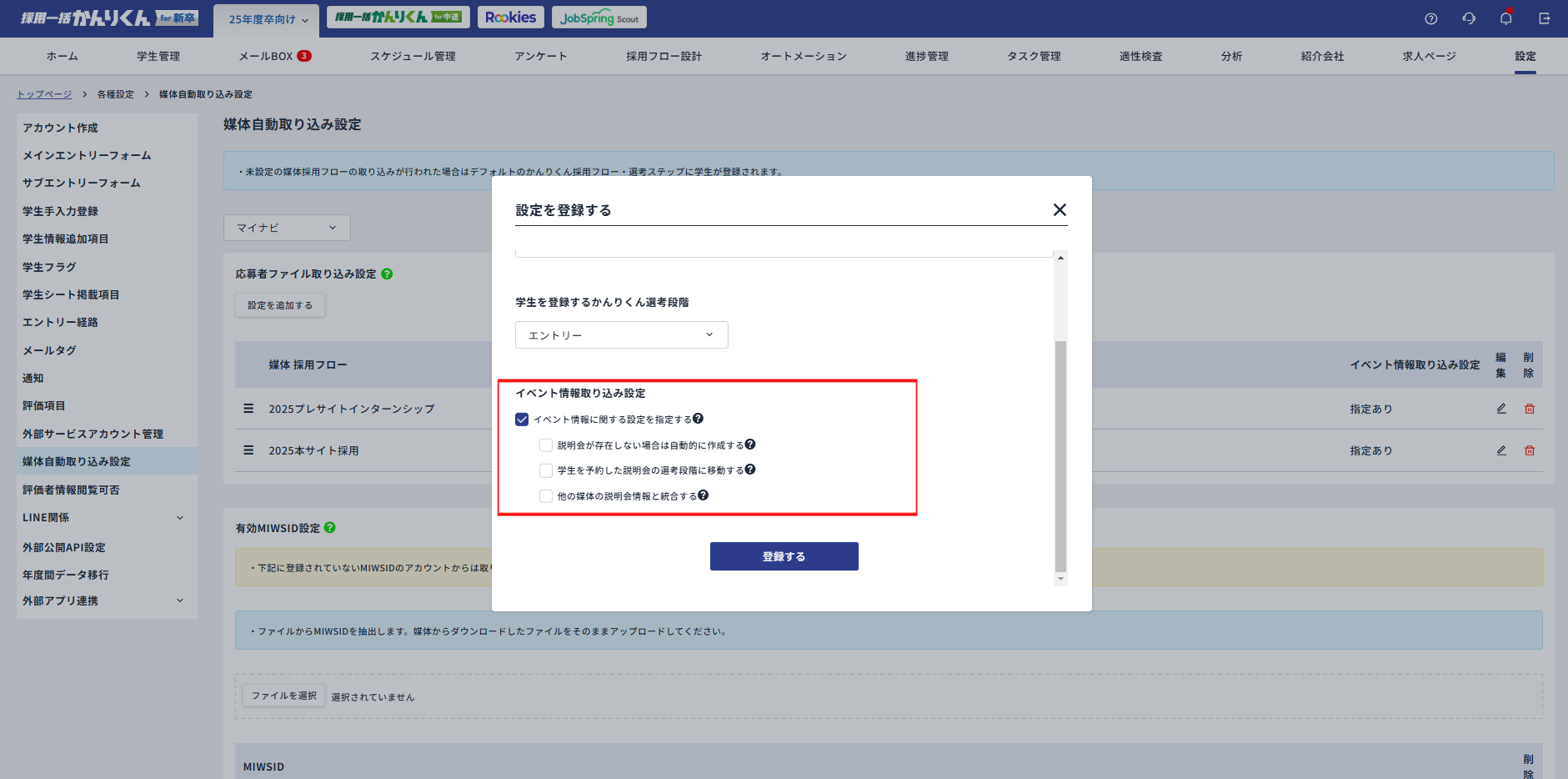The width and height of the screenshot is (1568, 779).
Task: Click edit pencil for 2025プレサイトインターンシップ row
Action: [1501, 409]
